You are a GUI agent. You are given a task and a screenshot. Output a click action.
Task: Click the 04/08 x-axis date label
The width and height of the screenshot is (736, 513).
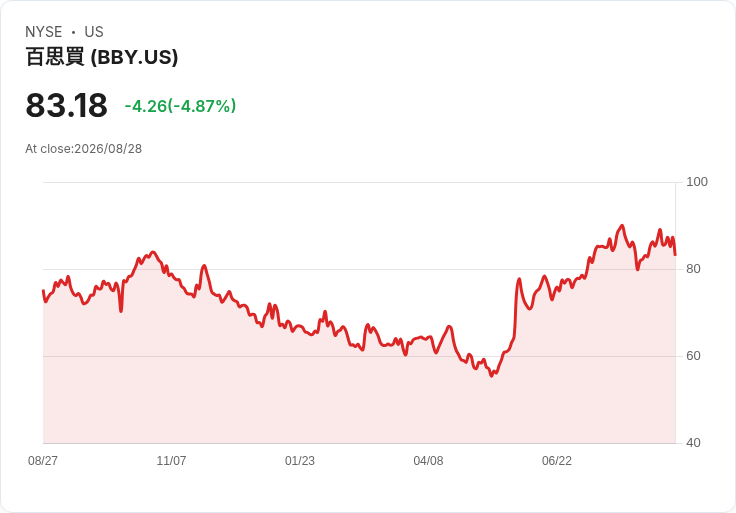point(428,461)
